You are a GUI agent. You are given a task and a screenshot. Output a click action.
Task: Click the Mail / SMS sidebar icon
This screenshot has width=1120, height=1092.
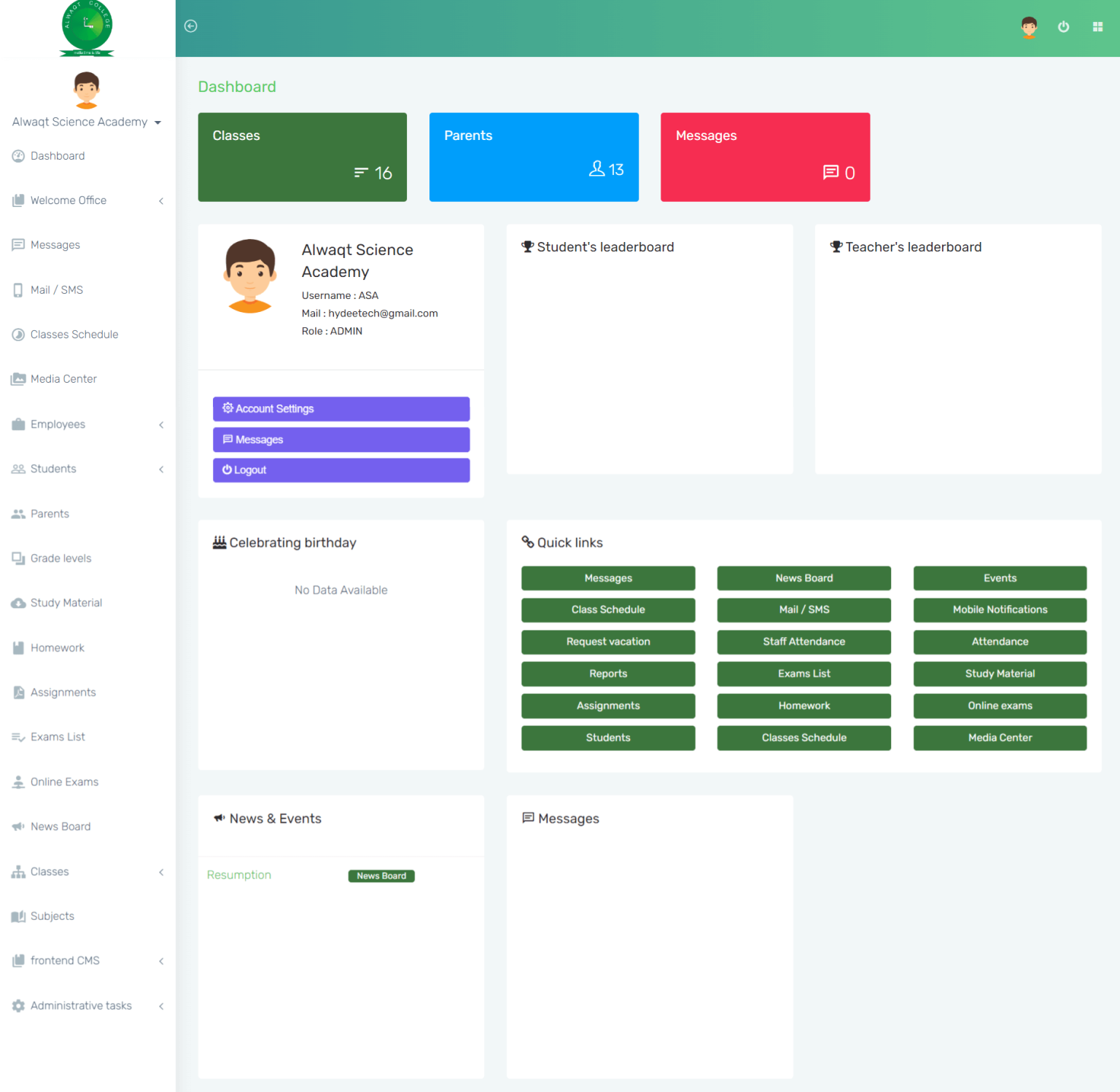17,289
